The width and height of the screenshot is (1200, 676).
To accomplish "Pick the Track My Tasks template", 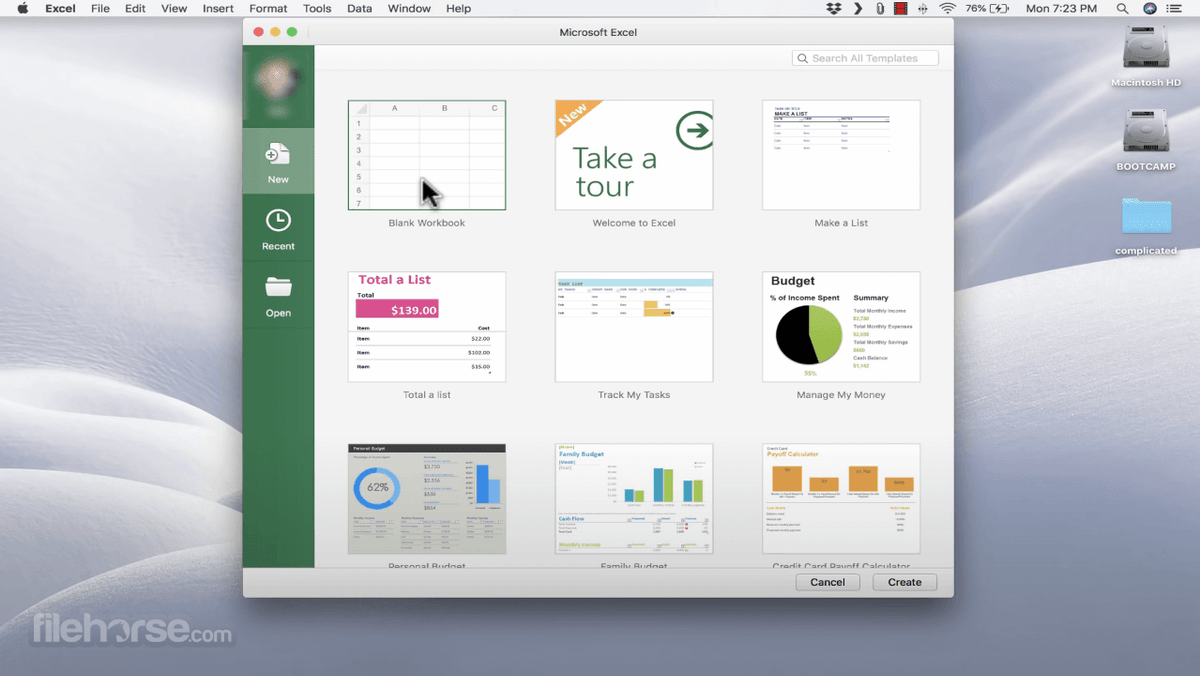I will pyautogui.click(x=634, y=327).
